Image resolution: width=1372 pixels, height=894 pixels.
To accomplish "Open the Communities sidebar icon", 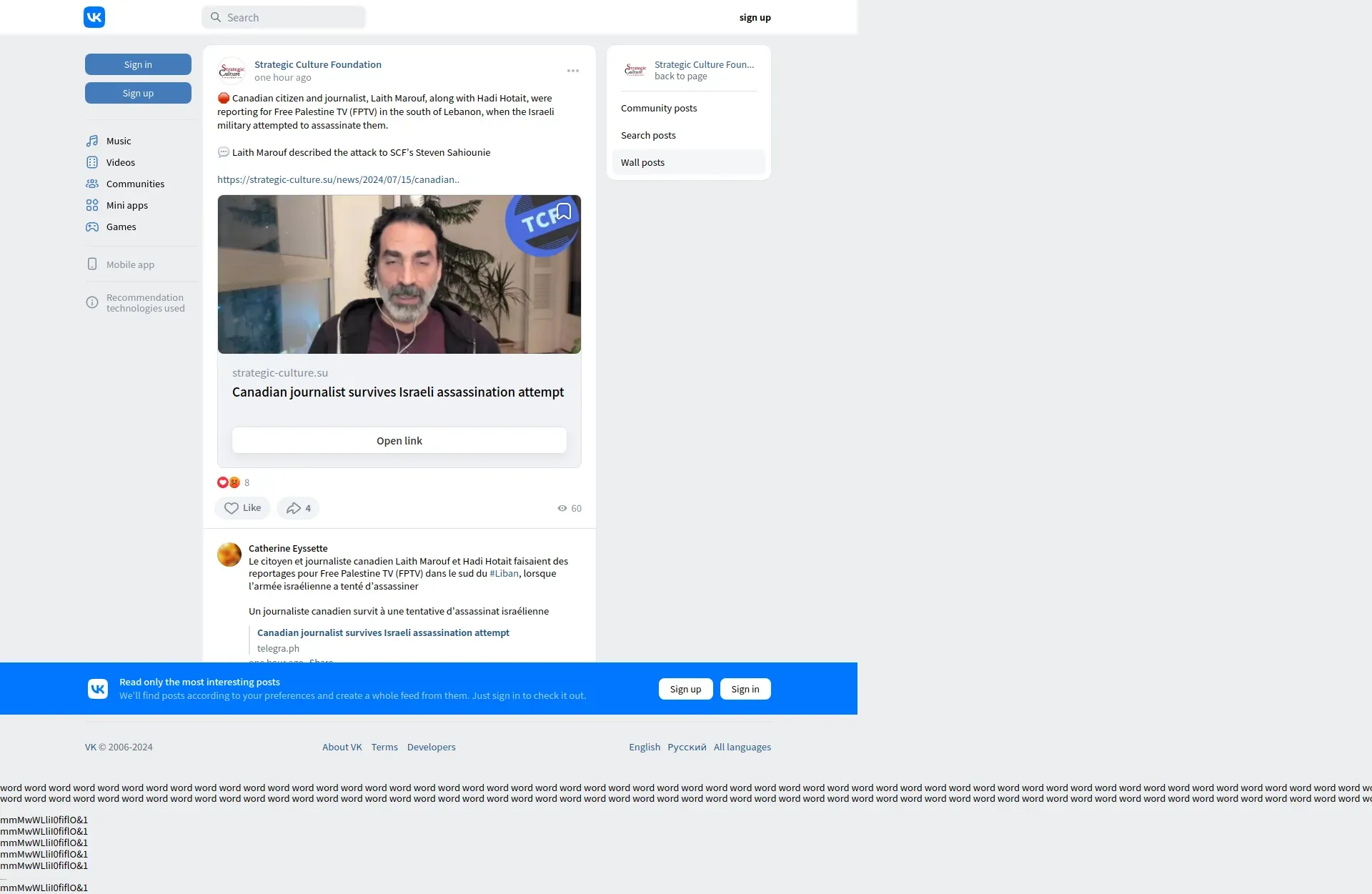I will coord(92,184).
